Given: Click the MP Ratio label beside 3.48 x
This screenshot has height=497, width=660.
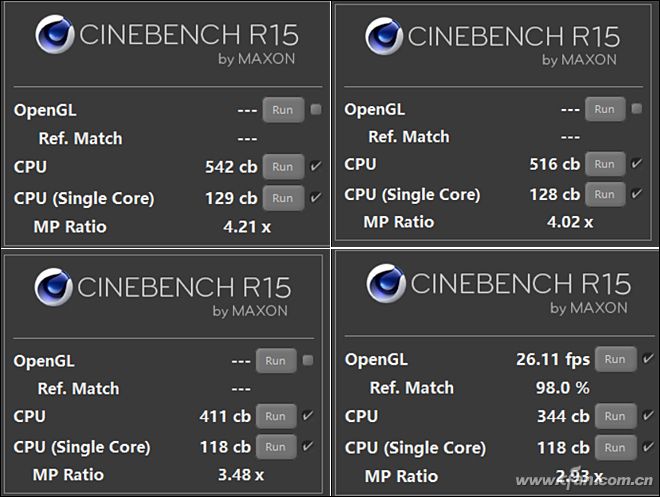Looking at the screenshot, I should coord(68,475).
